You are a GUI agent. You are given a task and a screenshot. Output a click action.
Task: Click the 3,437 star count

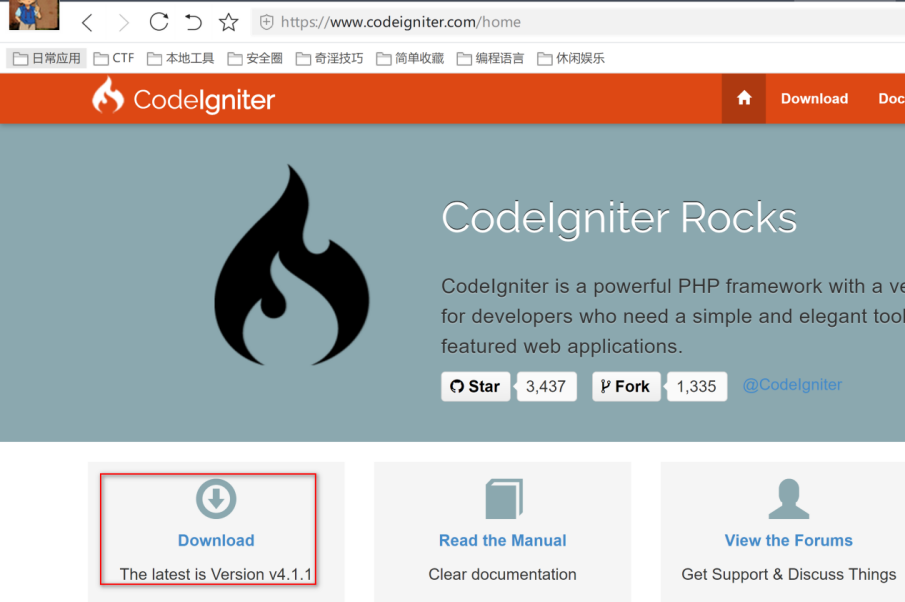(546, 386)
